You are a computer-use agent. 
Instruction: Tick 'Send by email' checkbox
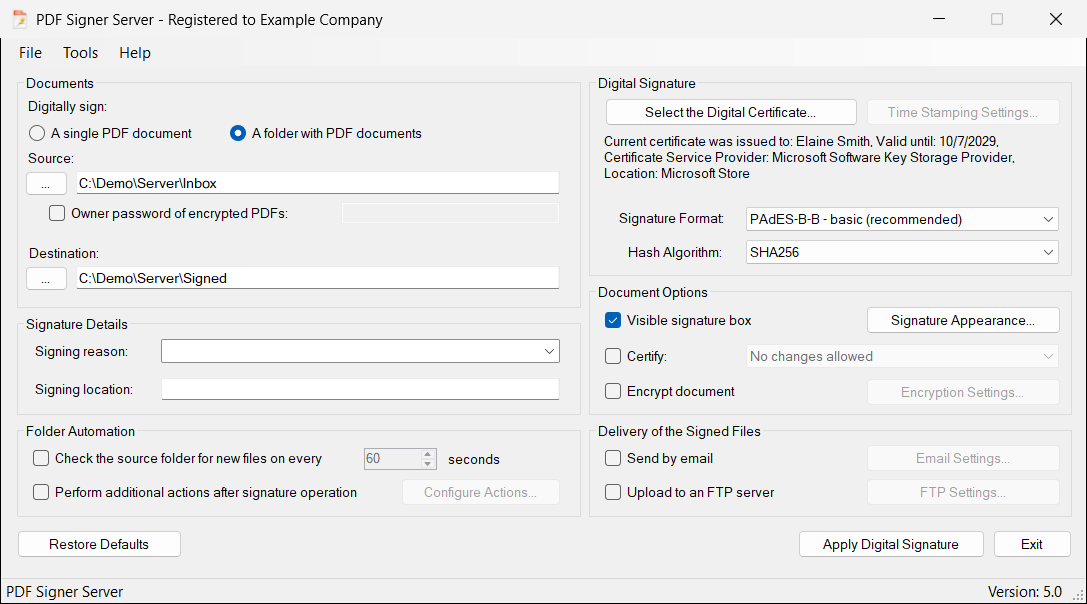613,458
